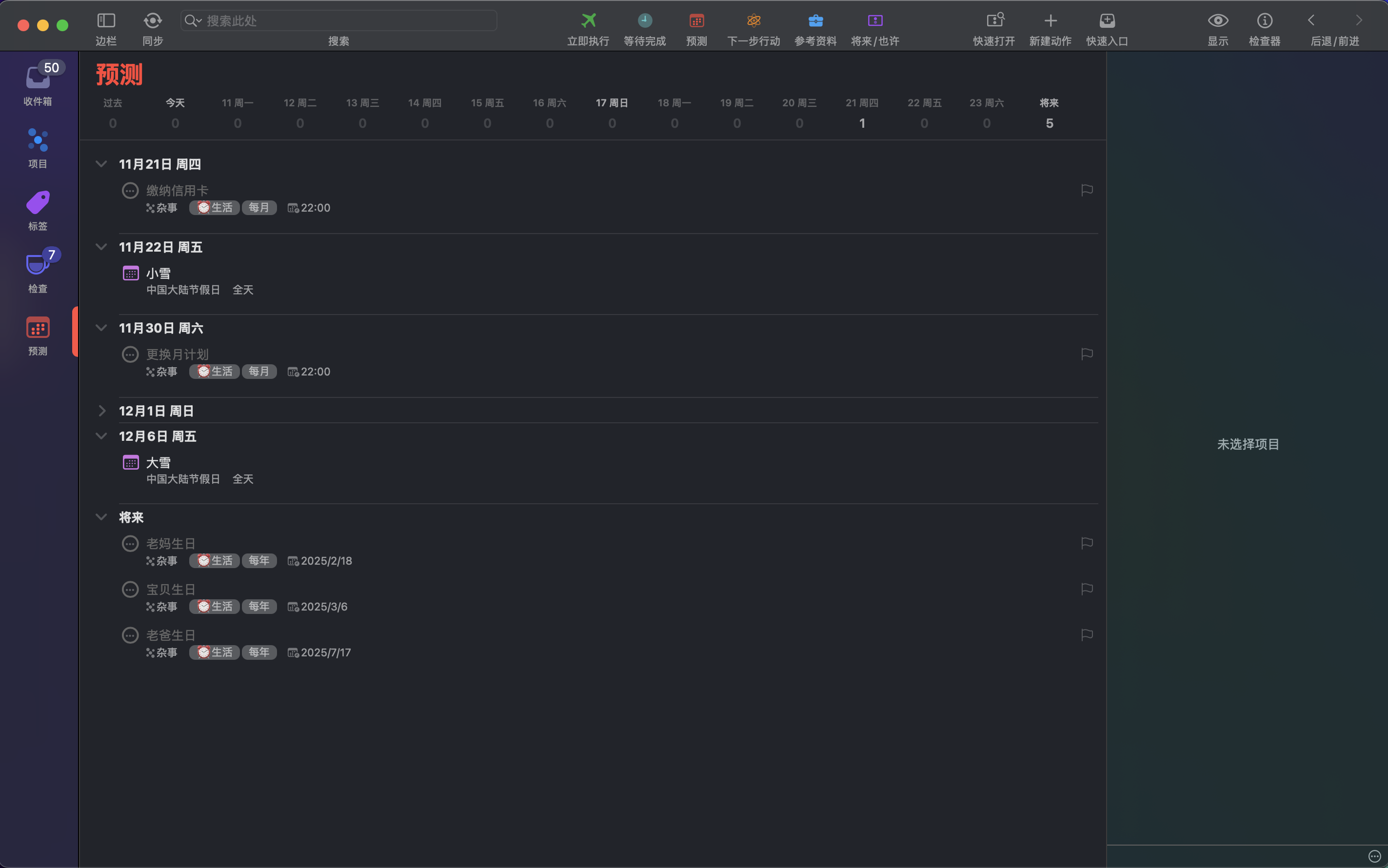Flag the 缴纳信用卡 task
This screenshot has height=868, width=1388.
(x=1087, y=190)
